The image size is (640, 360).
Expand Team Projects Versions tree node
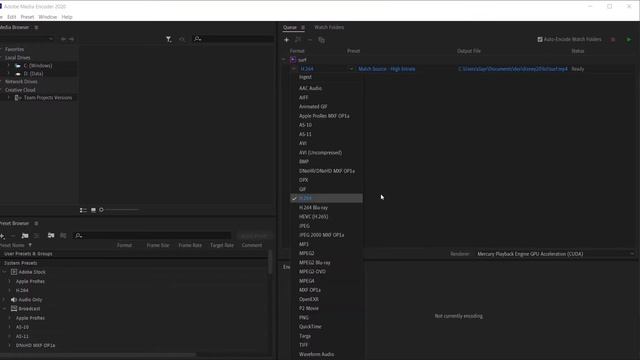tap(9, 98)
